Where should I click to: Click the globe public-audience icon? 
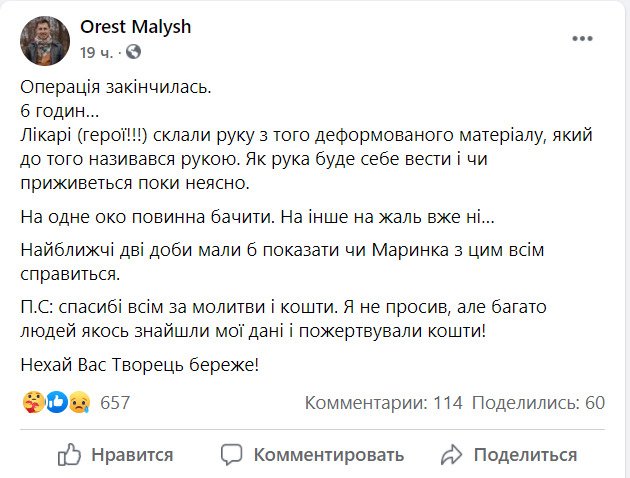click(x=135, y=51)
